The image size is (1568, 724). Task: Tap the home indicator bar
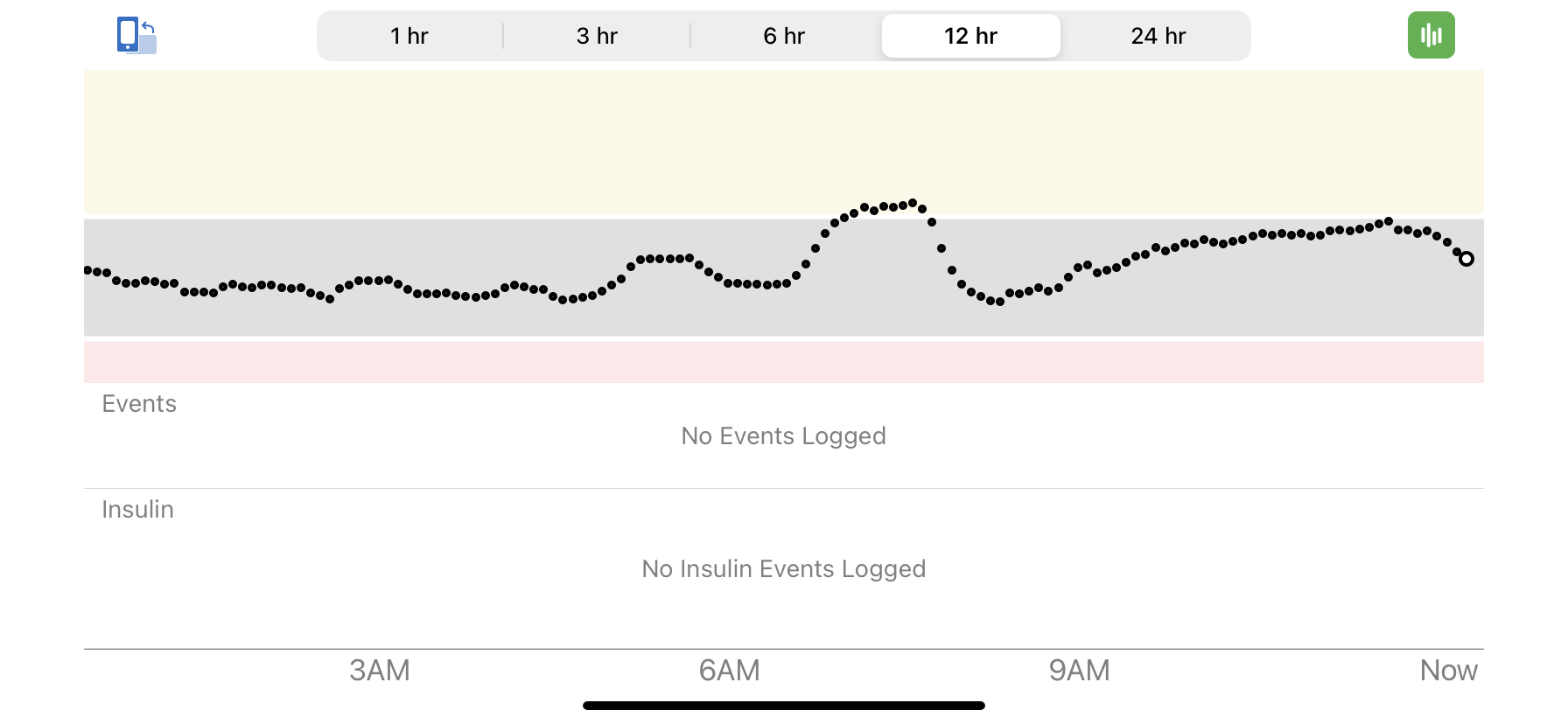pos(784,706)
